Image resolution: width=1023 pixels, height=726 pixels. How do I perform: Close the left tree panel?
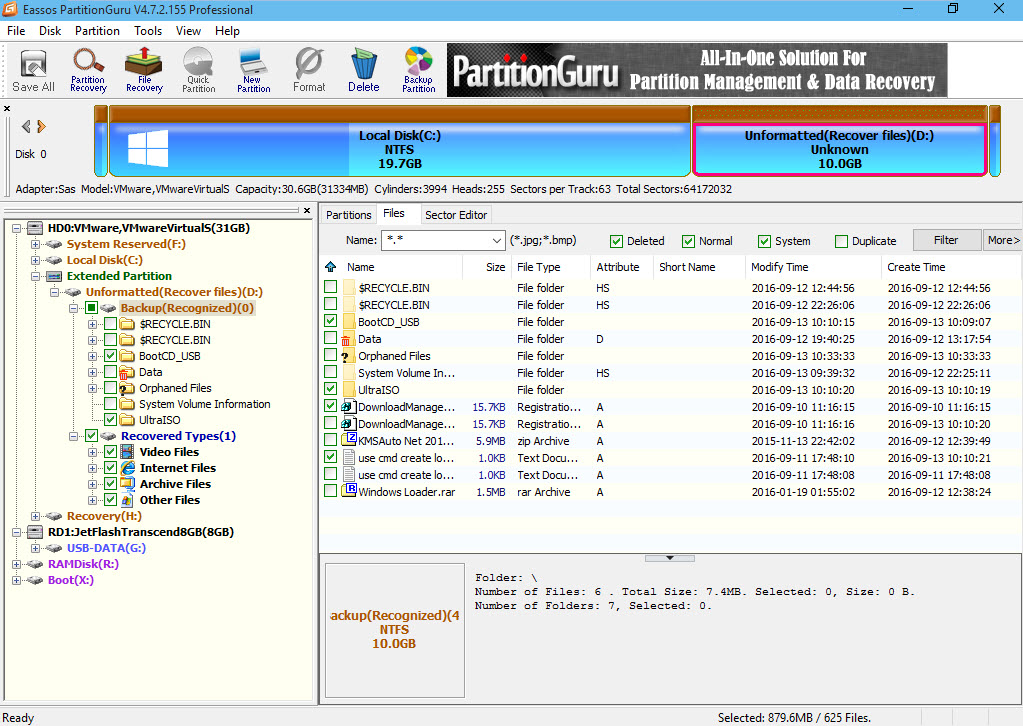click(x=307, y=210)
